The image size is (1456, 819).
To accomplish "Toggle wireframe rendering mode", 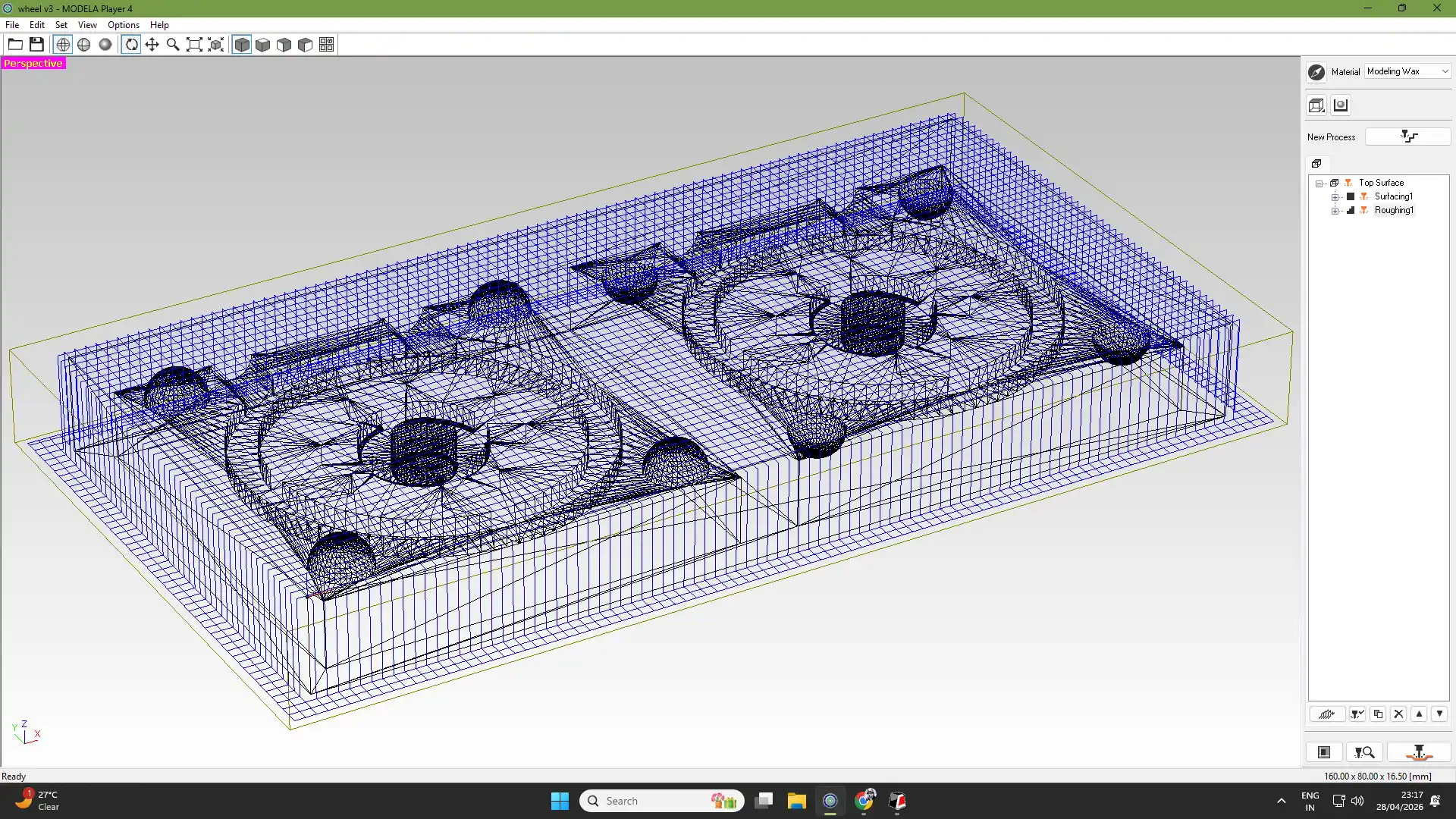I will tap(63, 45).
